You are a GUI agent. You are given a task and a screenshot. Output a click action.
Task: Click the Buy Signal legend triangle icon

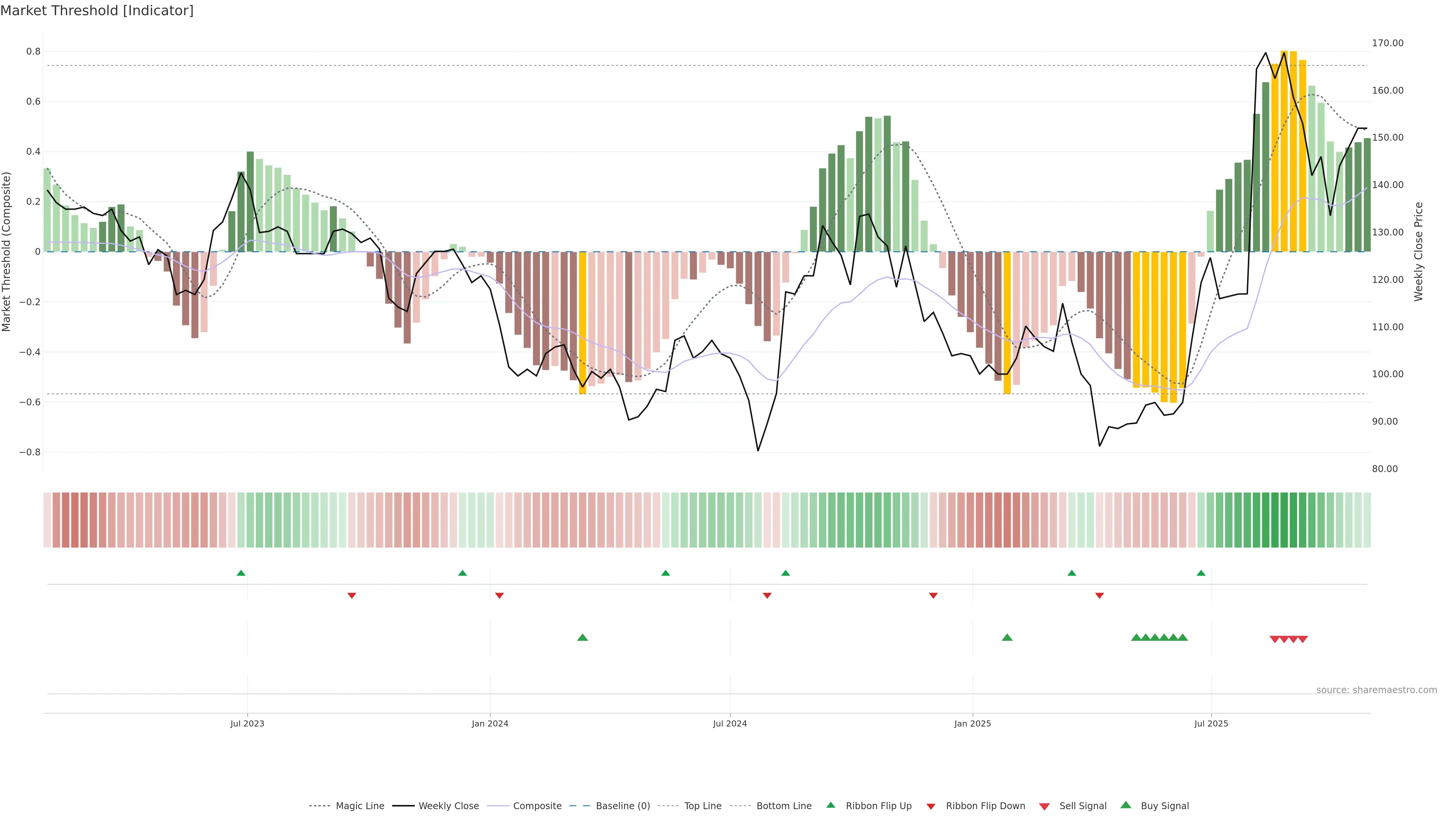coord(1125,805)
